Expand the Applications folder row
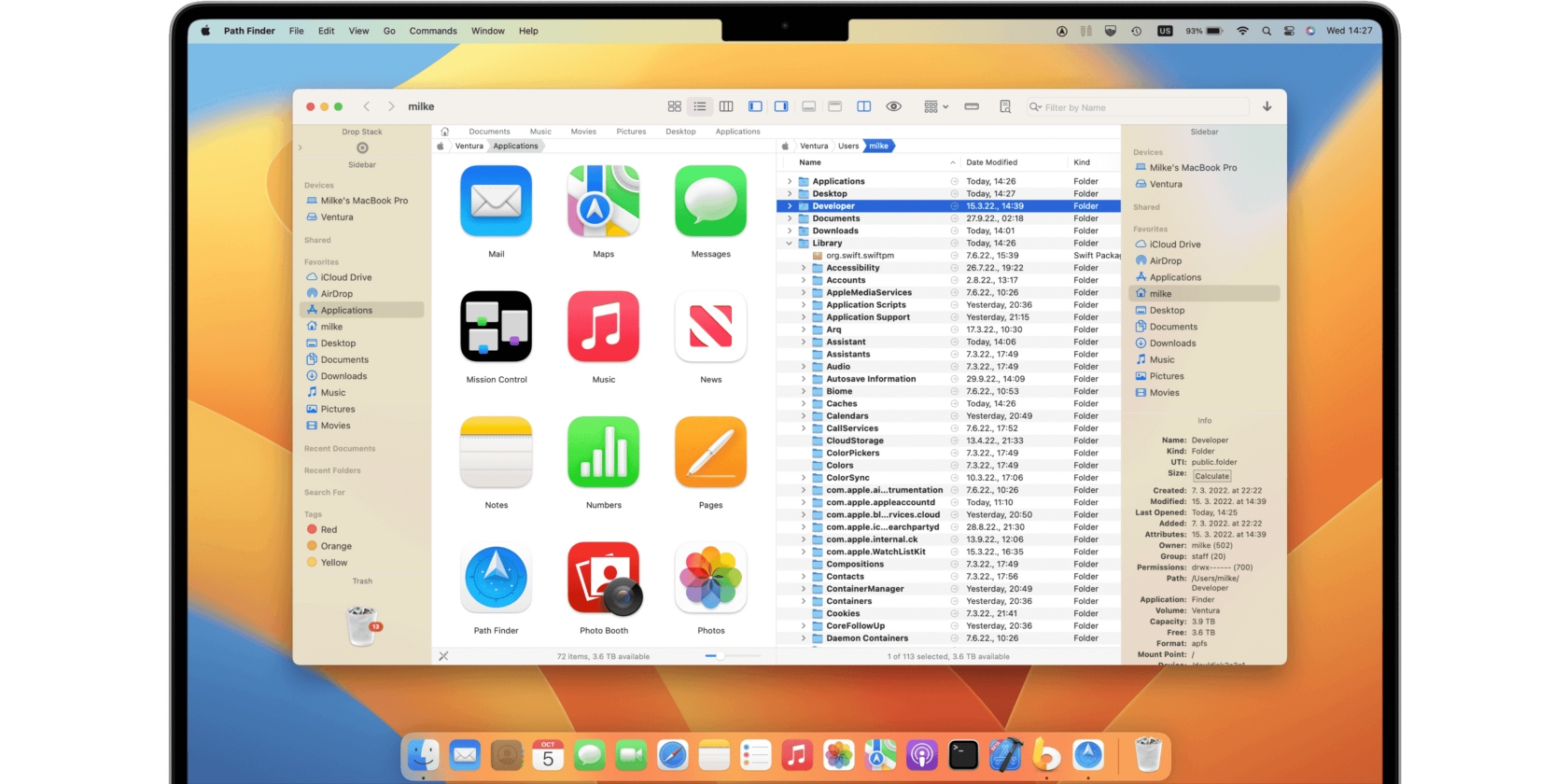This screenshot has height=784, width=1568. pos(790,181)
